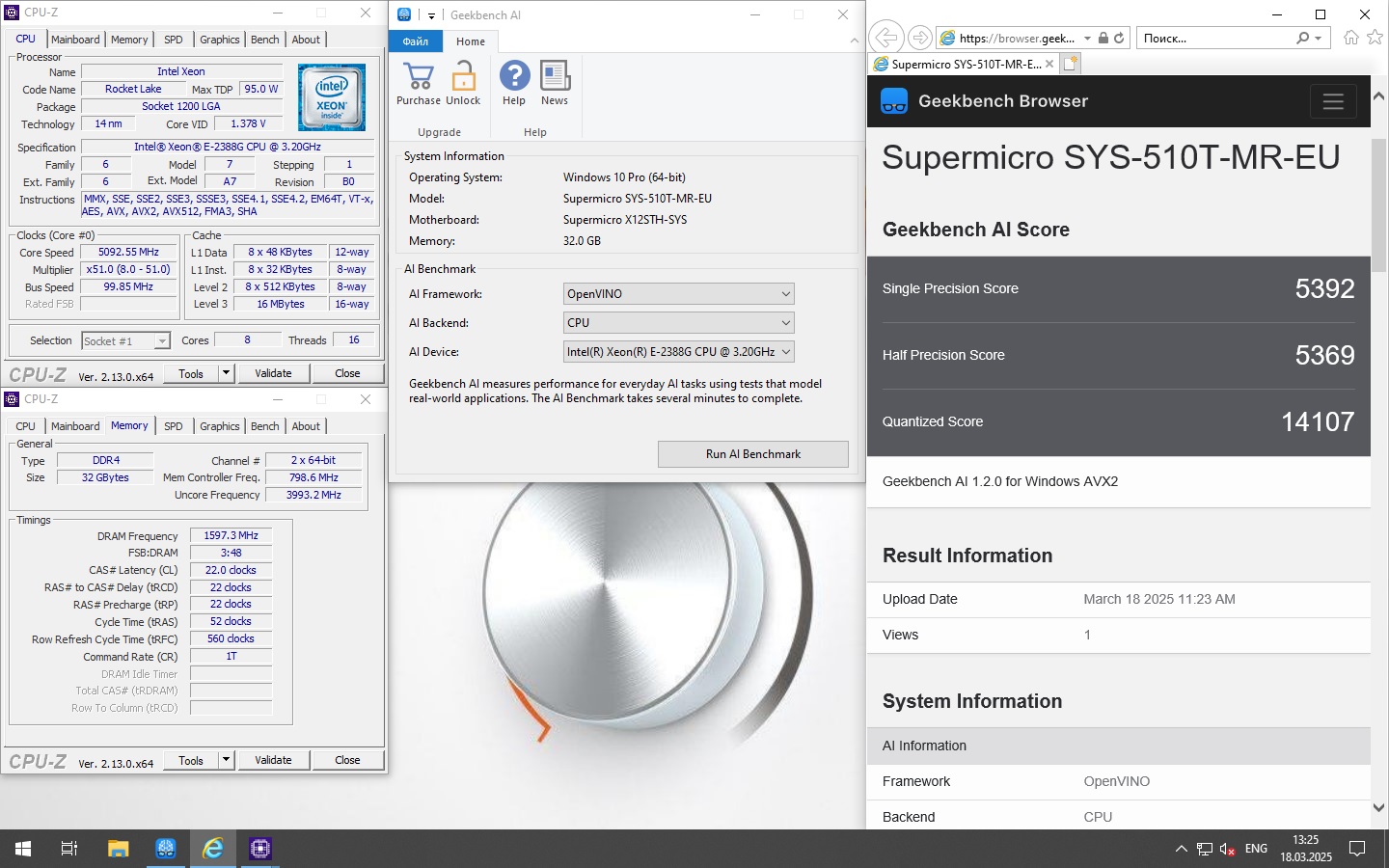Collapse the Geekbench AI ribbon

[x=854, y=41]
